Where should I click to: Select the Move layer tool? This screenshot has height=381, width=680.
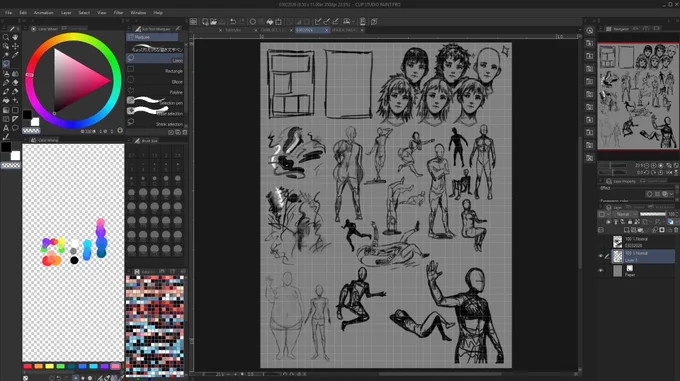pos(15,46)
